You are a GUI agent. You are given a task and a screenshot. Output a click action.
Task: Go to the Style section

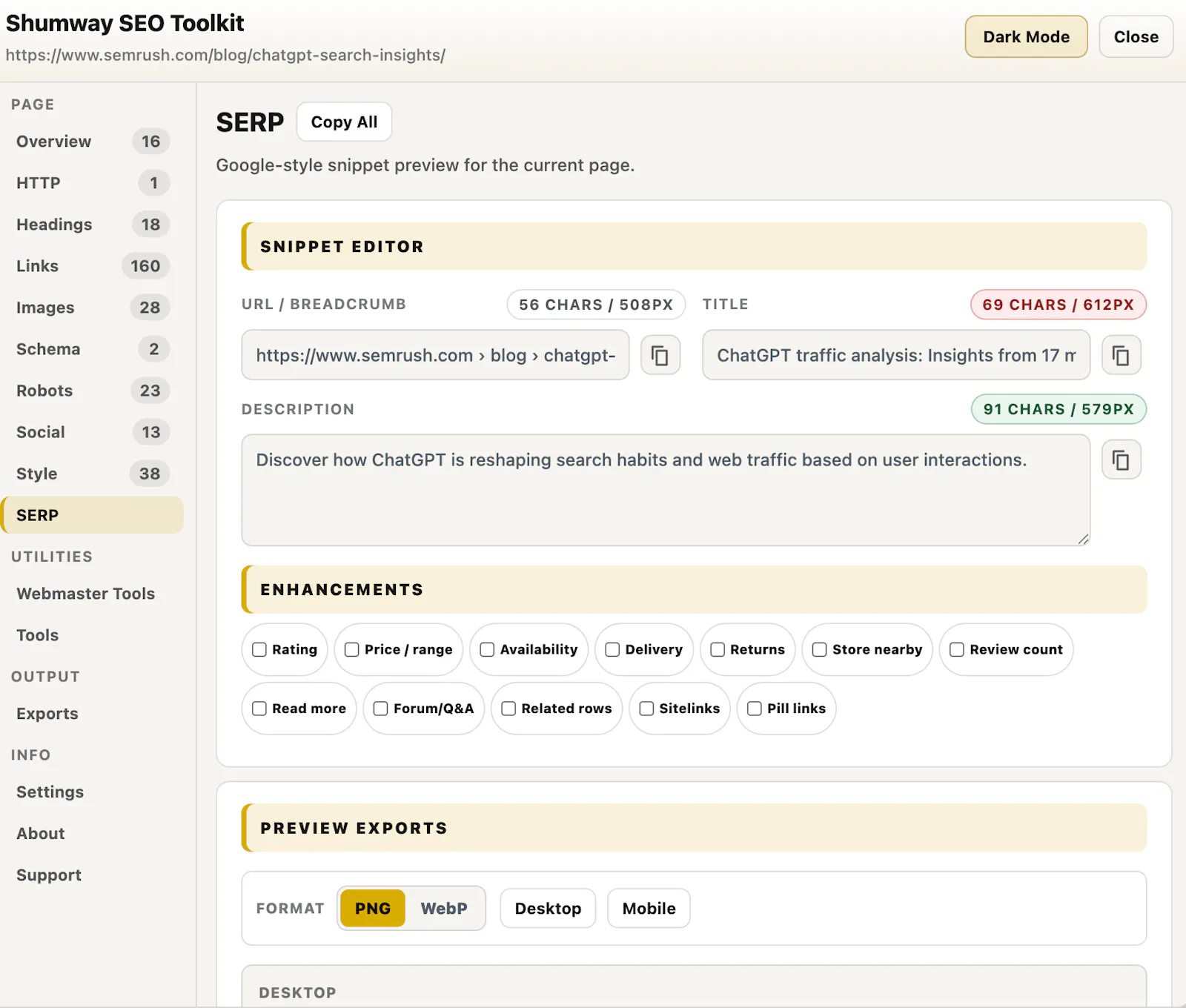click(93, 474)
